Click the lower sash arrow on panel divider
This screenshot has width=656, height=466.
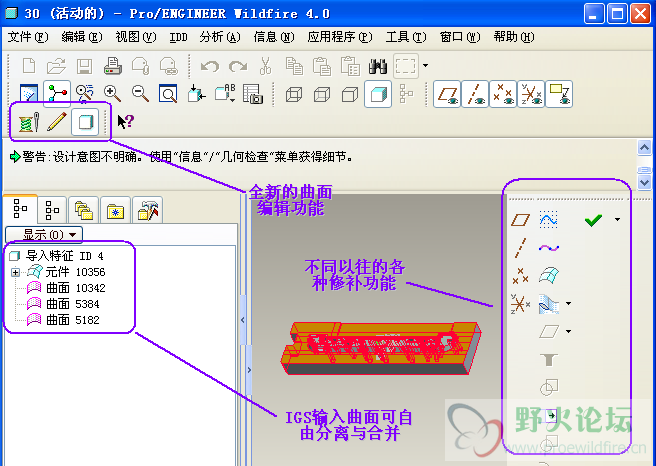pos(249,370)
